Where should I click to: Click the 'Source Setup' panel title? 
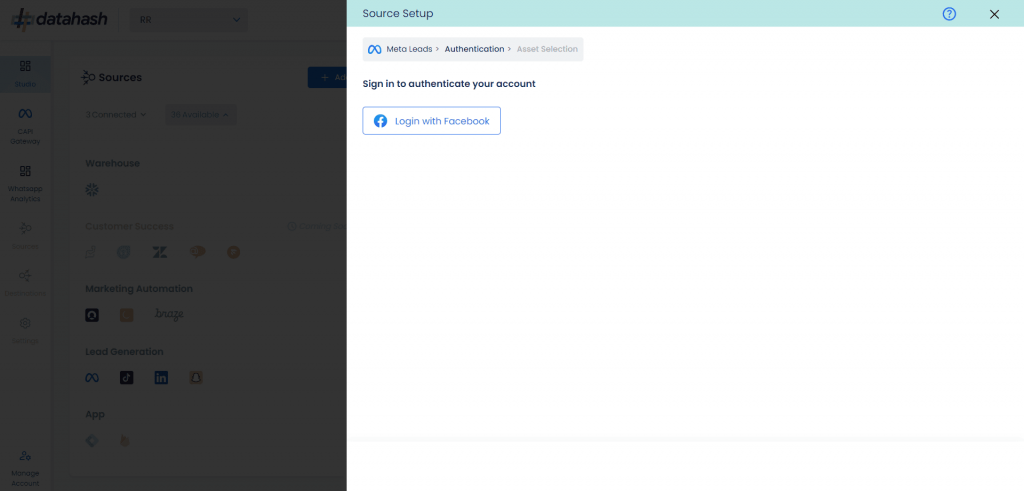point(398,13)
